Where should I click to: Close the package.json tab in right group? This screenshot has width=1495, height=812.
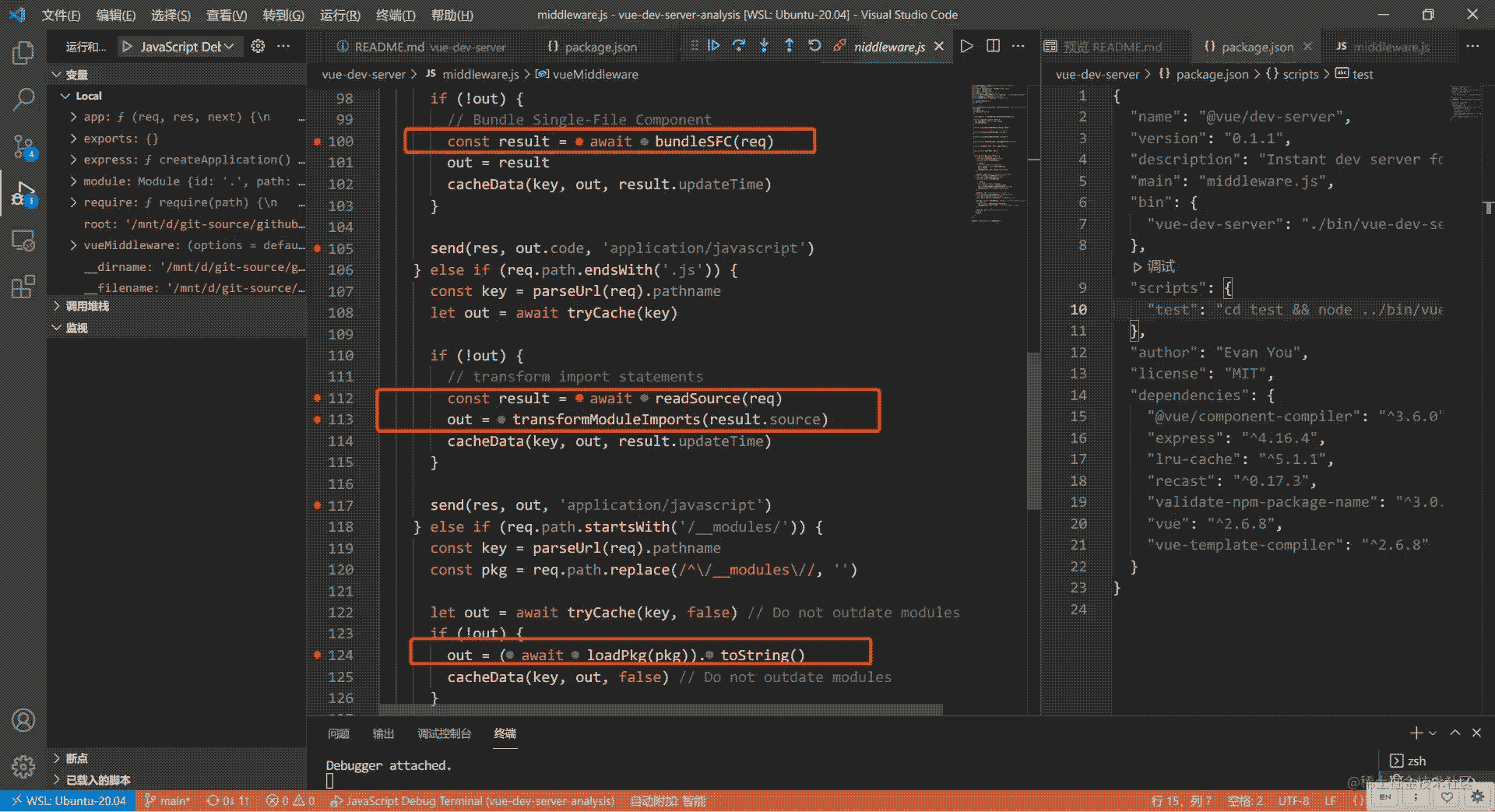pyautogui.click(x=1307, y=47)
